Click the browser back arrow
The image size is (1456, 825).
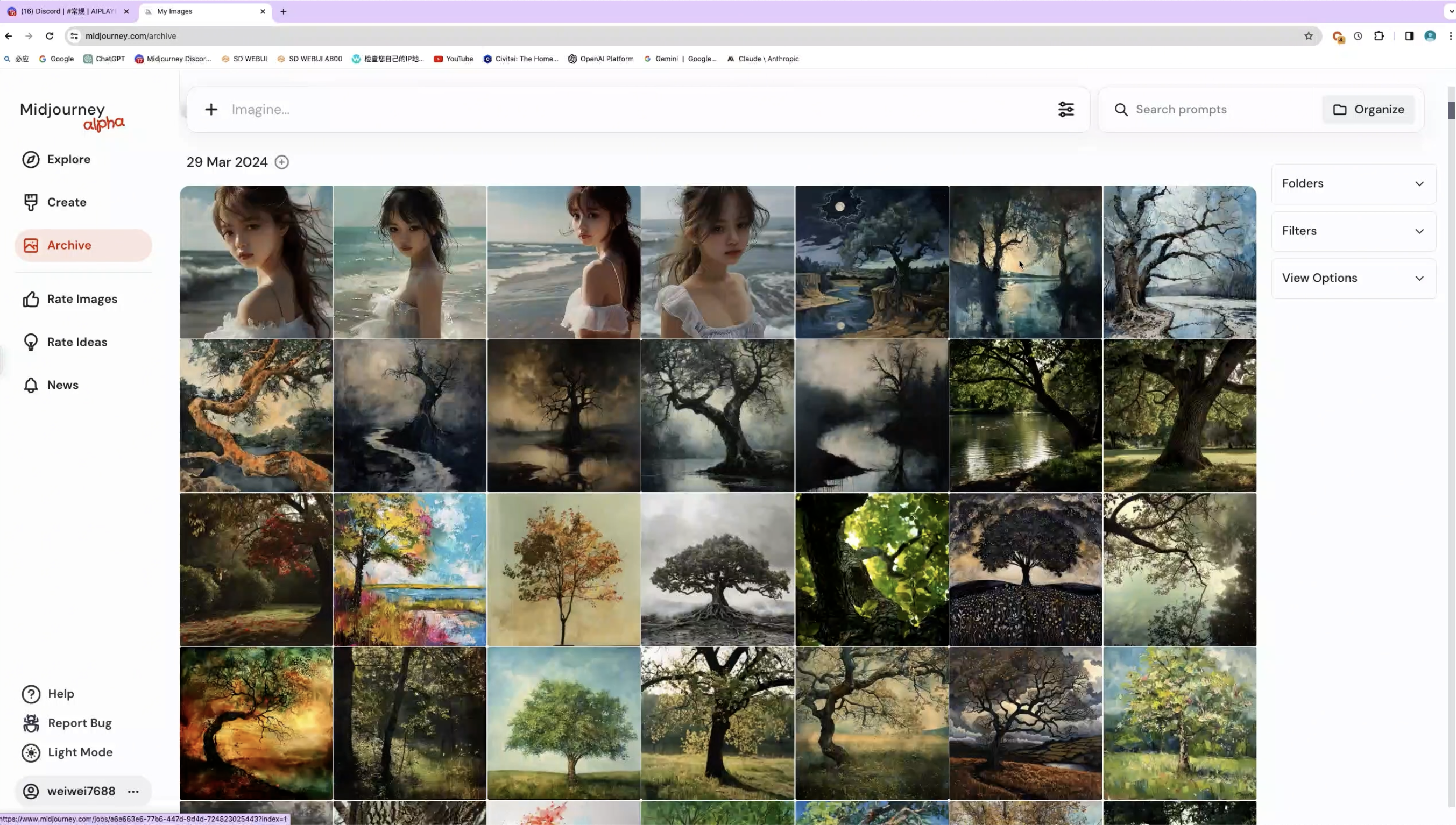click(9, 36)
